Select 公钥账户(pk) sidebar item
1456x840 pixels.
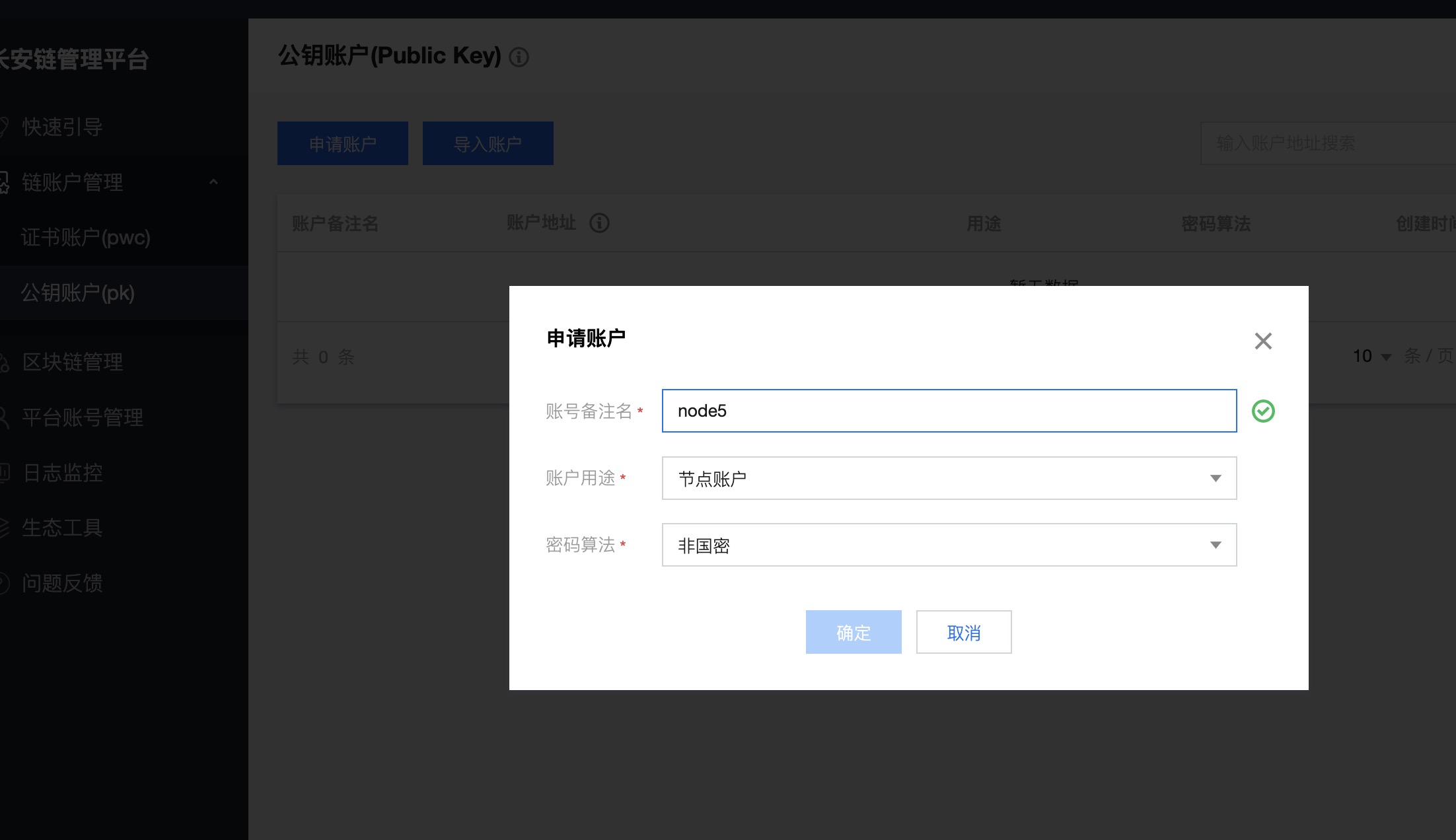click(x=78, y=293)
